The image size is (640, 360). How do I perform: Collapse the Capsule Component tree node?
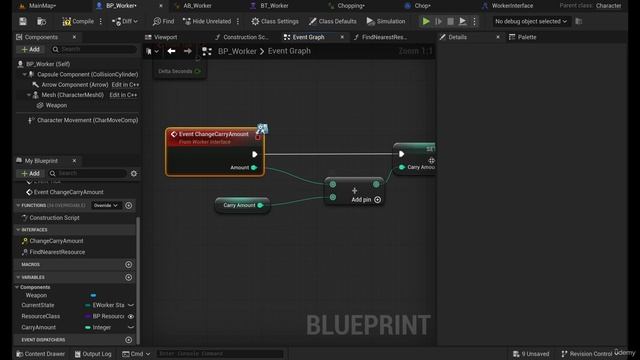pos(24,74)
